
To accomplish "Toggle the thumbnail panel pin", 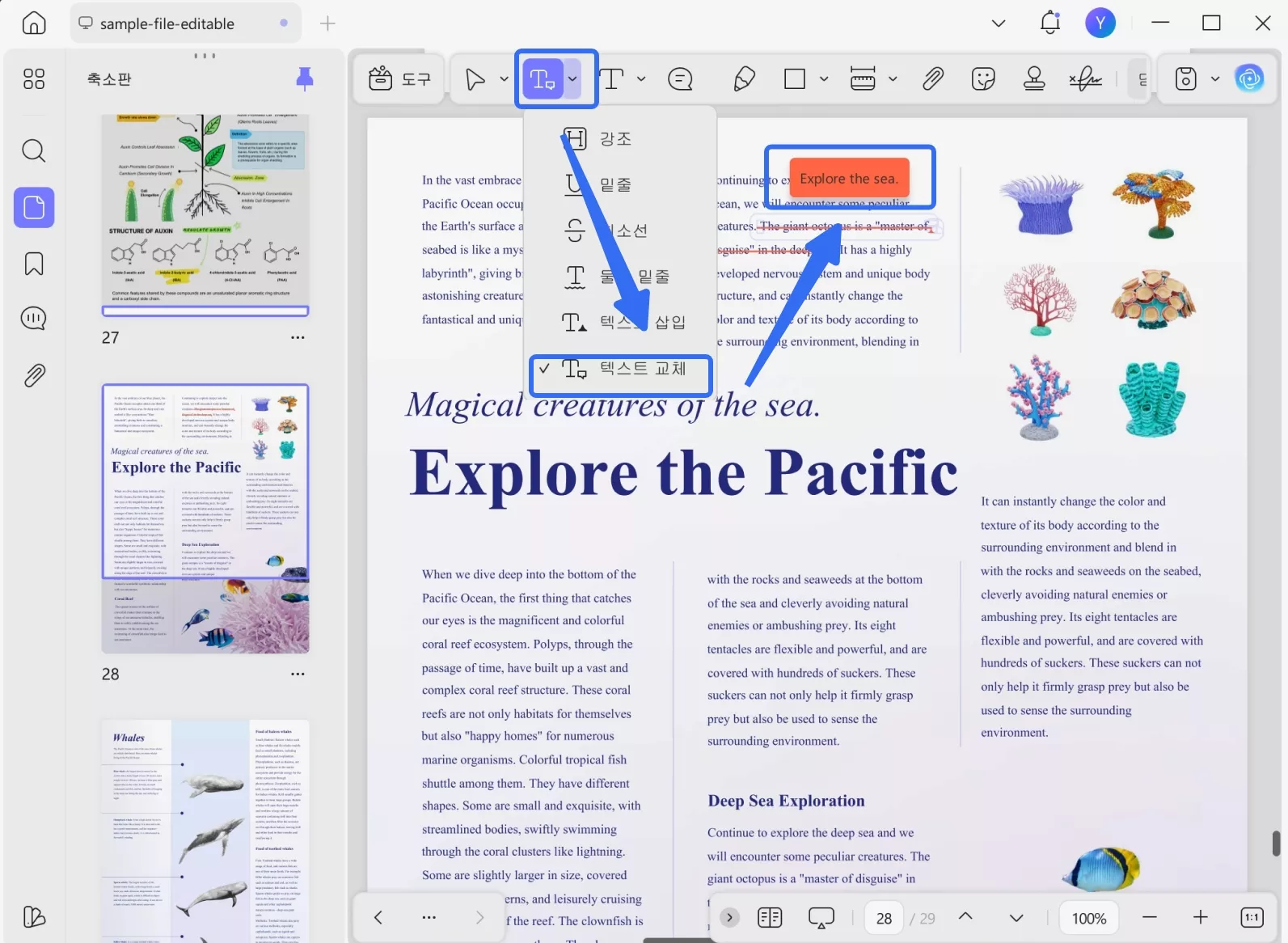I will pyautogui.click(x=305, y=78).
